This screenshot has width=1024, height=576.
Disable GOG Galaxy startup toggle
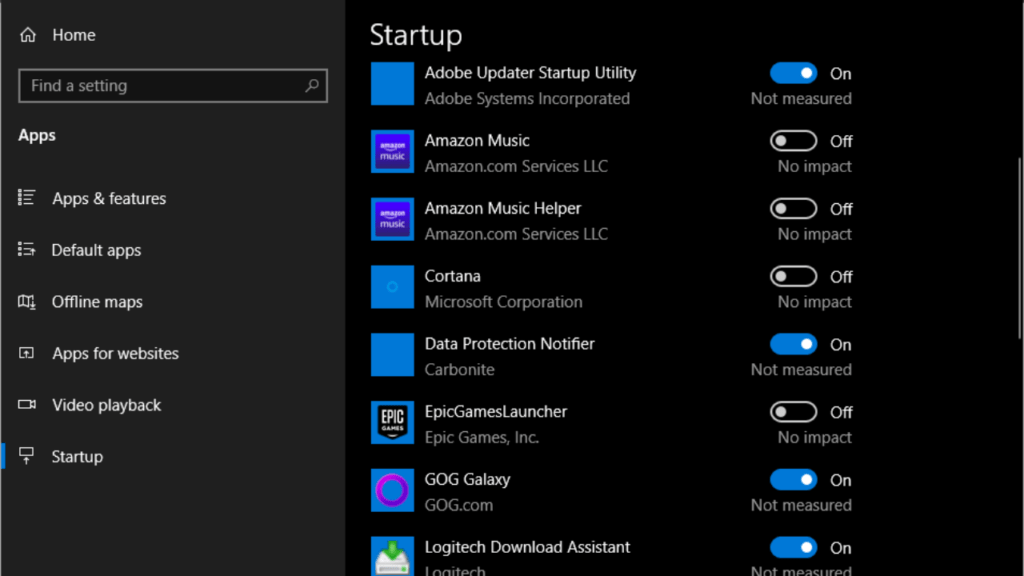point(793,480)
